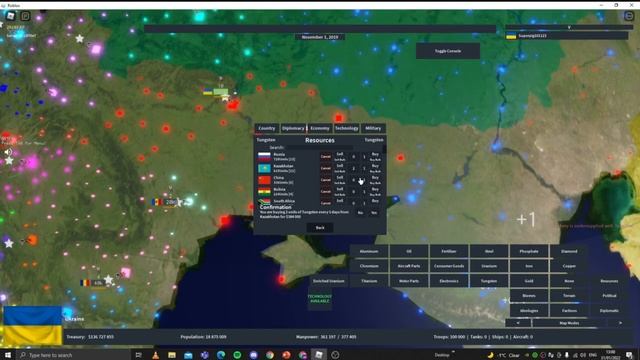This screenshot has height=360, width=640.
Task: Click the previous map mode arrow
Action: [518, 323]
